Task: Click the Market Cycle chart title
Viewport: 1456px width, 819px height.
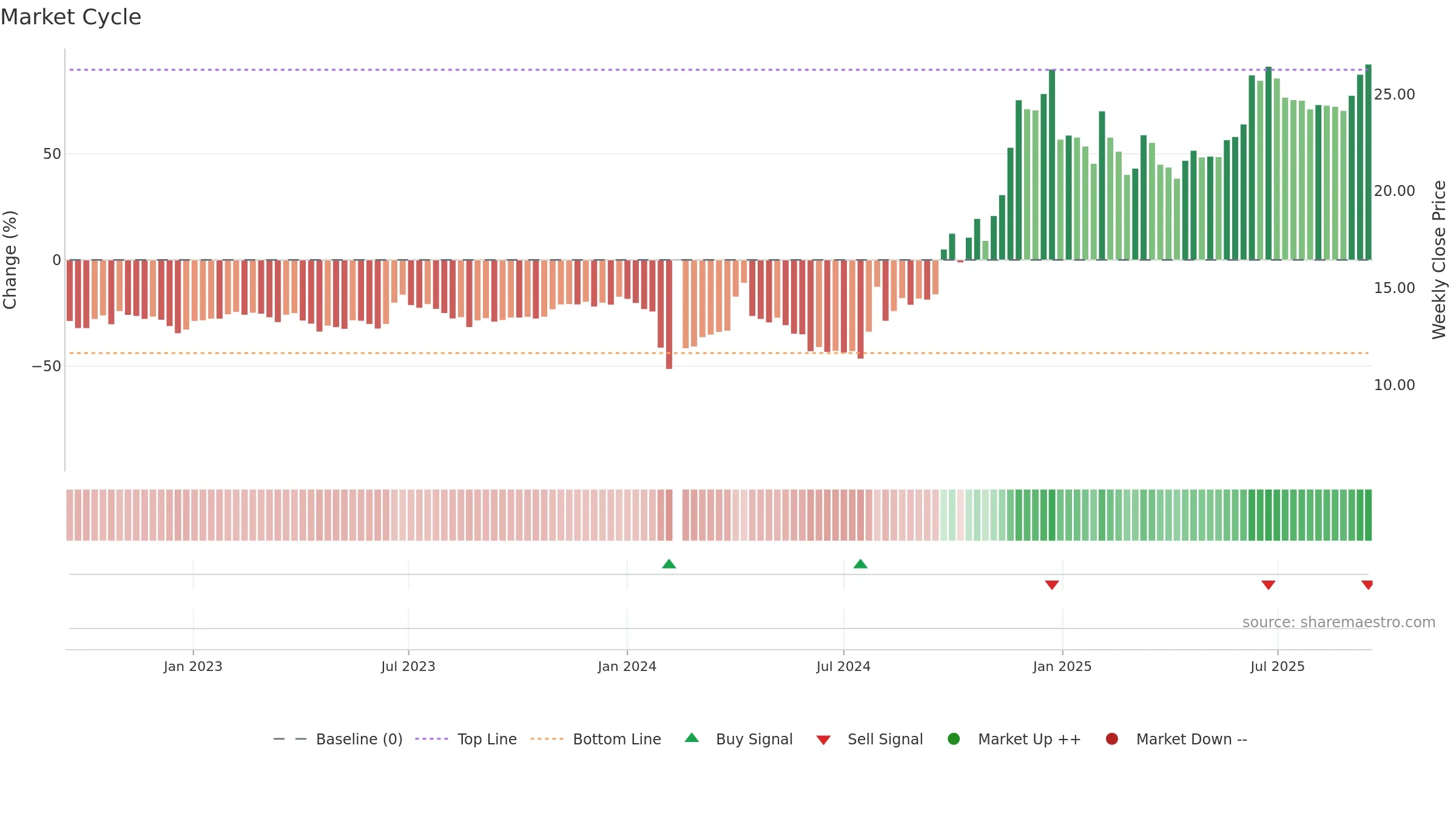Action: pos(71,17)
